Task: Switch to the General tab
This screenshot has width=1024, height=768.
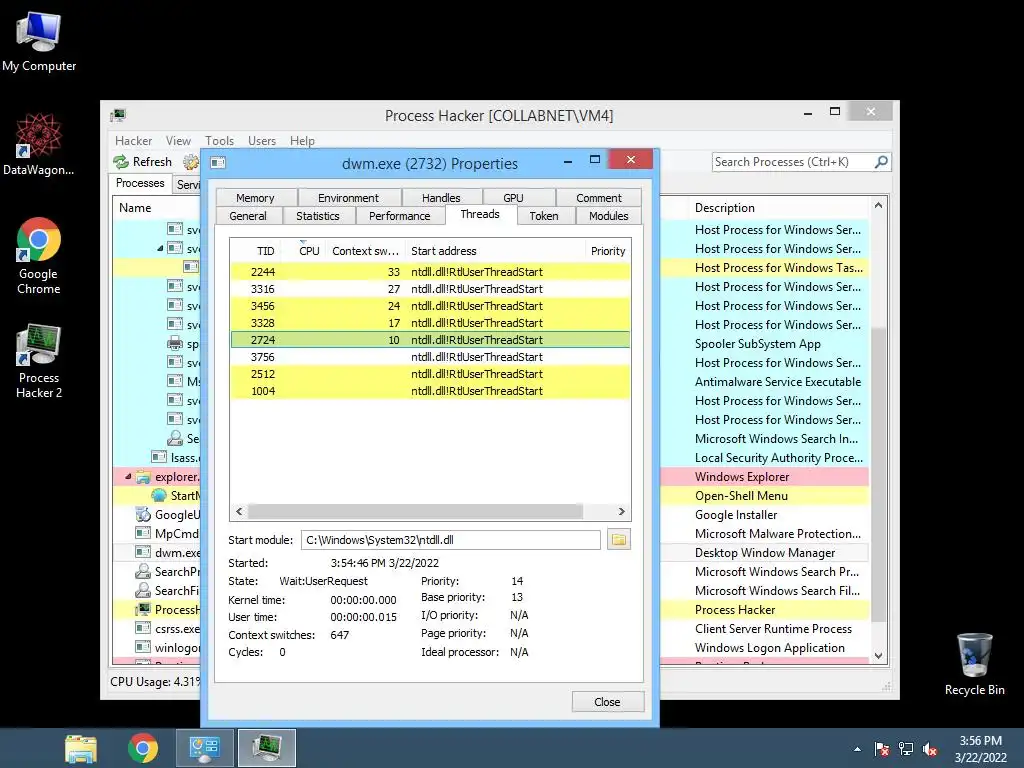Action: click(248, 216)
